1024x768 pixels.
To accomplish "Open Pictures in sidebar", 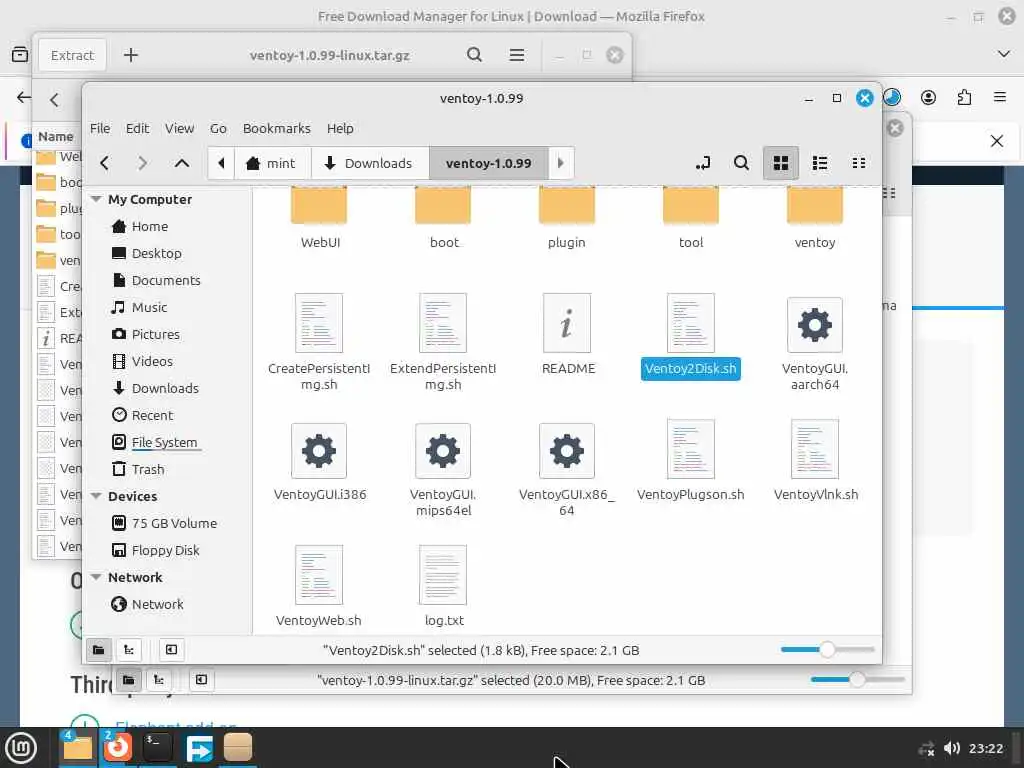I will (x=155, y=334).
